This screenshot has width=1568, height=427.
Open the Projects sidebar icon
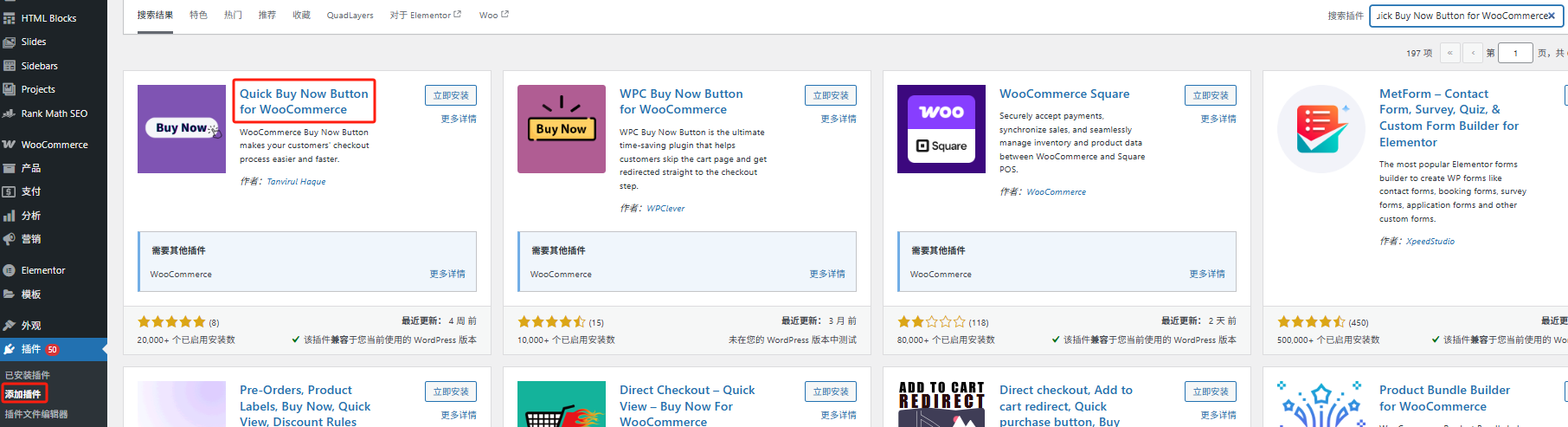click(10, 89)
